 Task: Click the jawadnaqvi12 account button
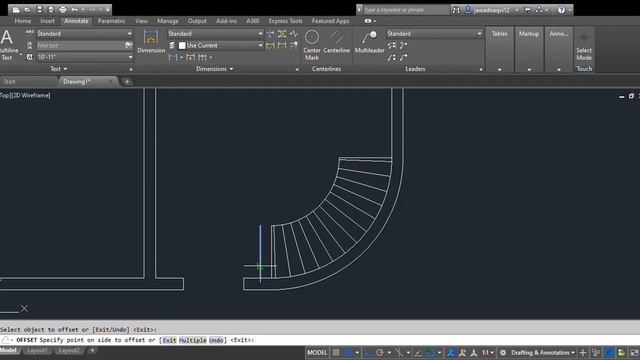tap(491, 10)
